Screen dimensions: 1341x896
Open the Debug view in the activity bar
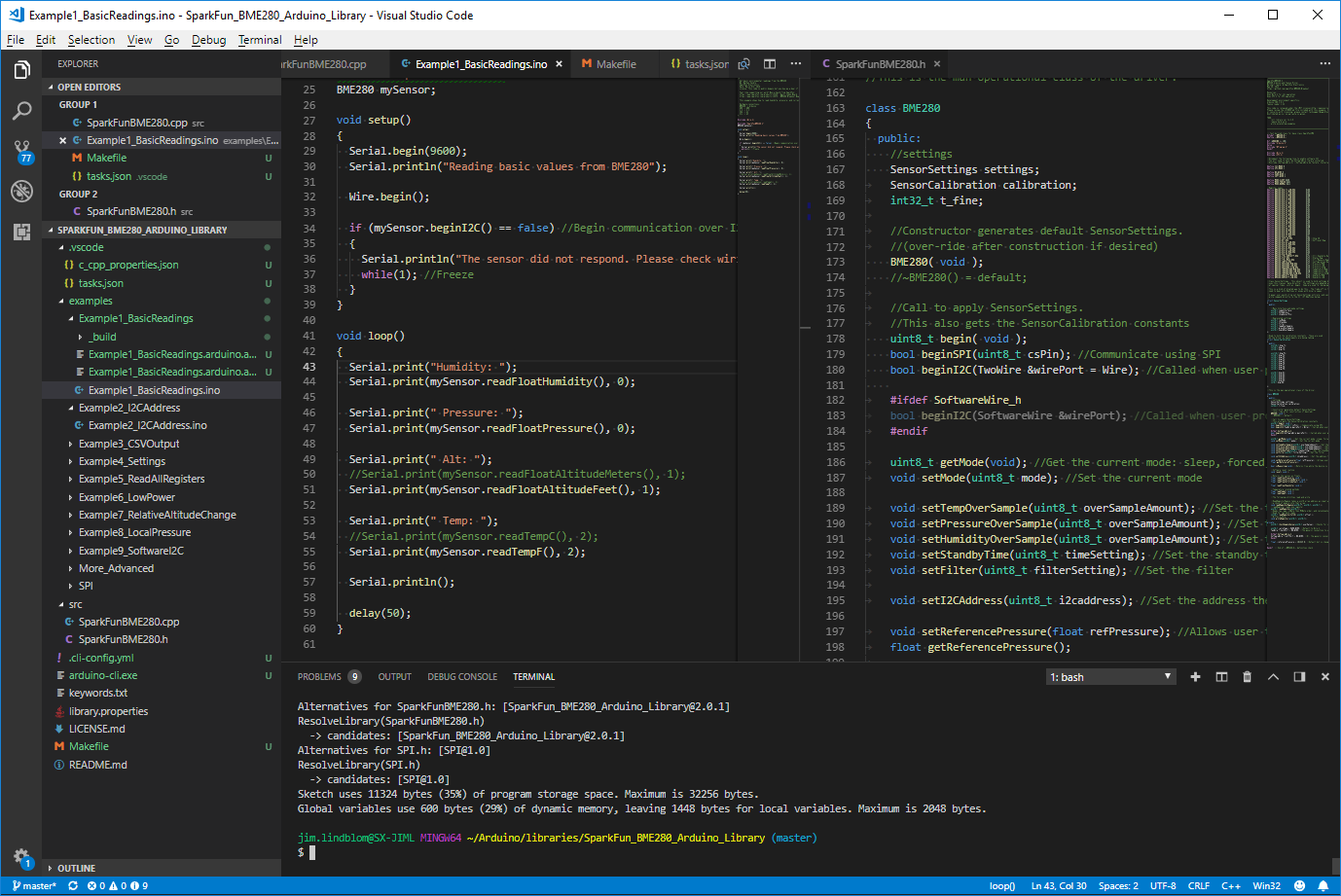point(21,191)
